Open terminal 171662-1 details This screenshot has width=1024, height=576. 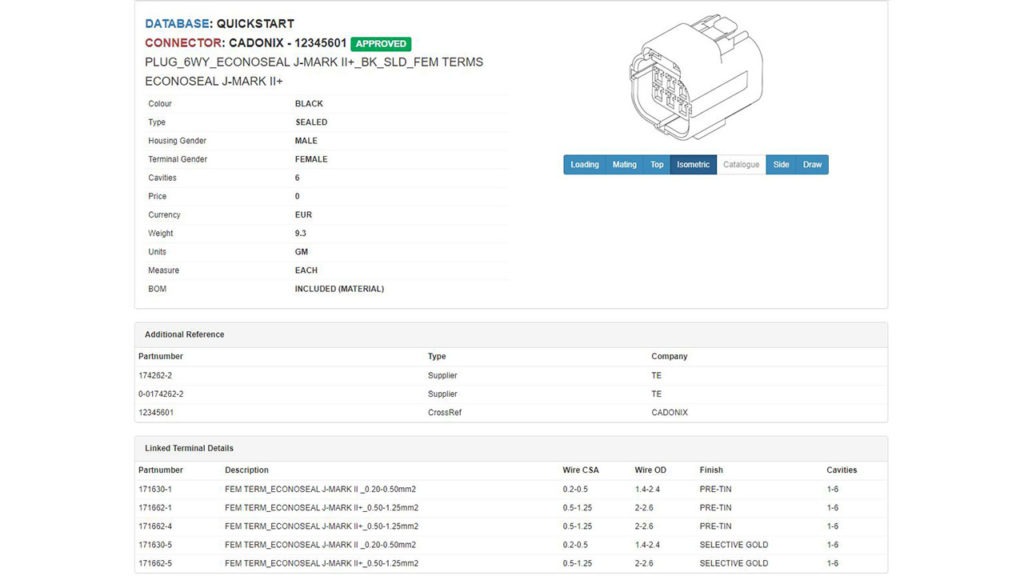(x=155, y=507)
